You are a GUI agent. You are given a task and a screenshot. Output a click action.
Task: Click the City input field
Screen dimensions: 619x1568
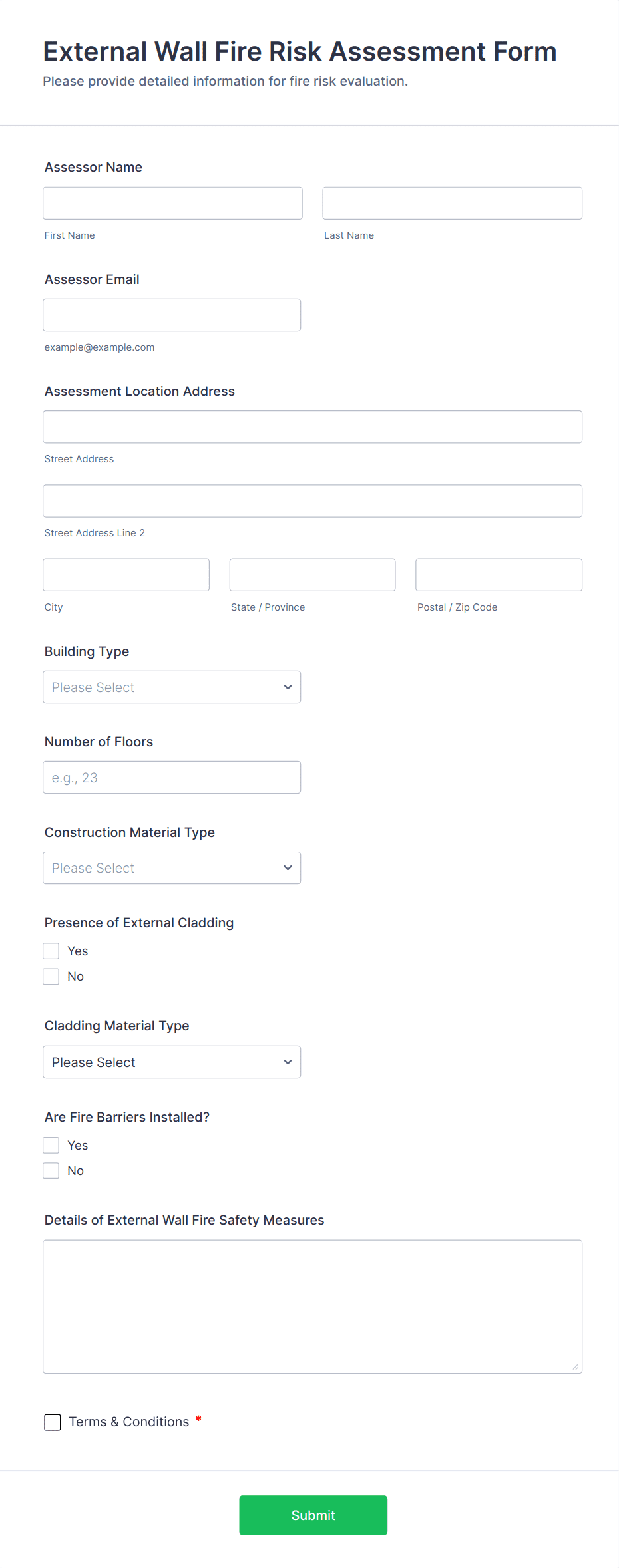126,575
